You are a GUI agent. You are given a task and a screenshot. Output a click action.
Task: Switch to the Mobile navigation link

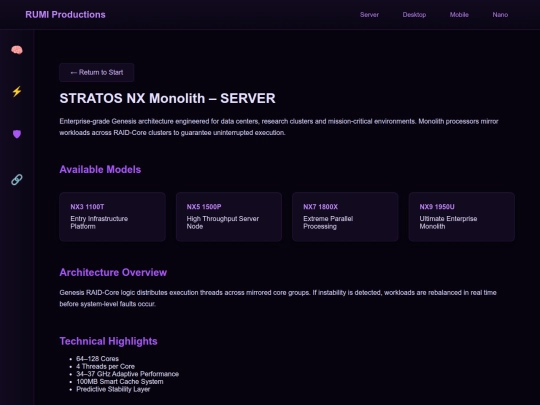click(459, 15)
